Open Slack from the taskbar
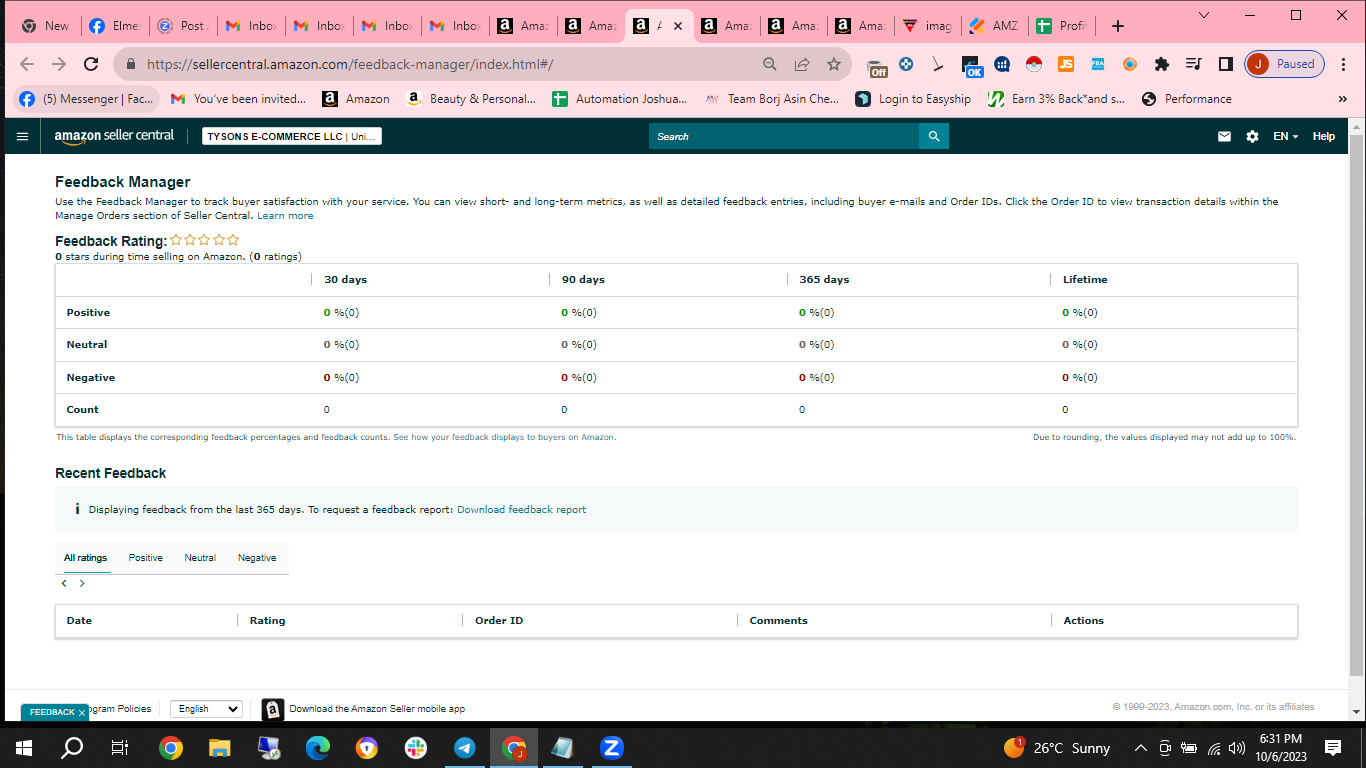The height and width of the screenshot is (768, 1366). (416, 747)
